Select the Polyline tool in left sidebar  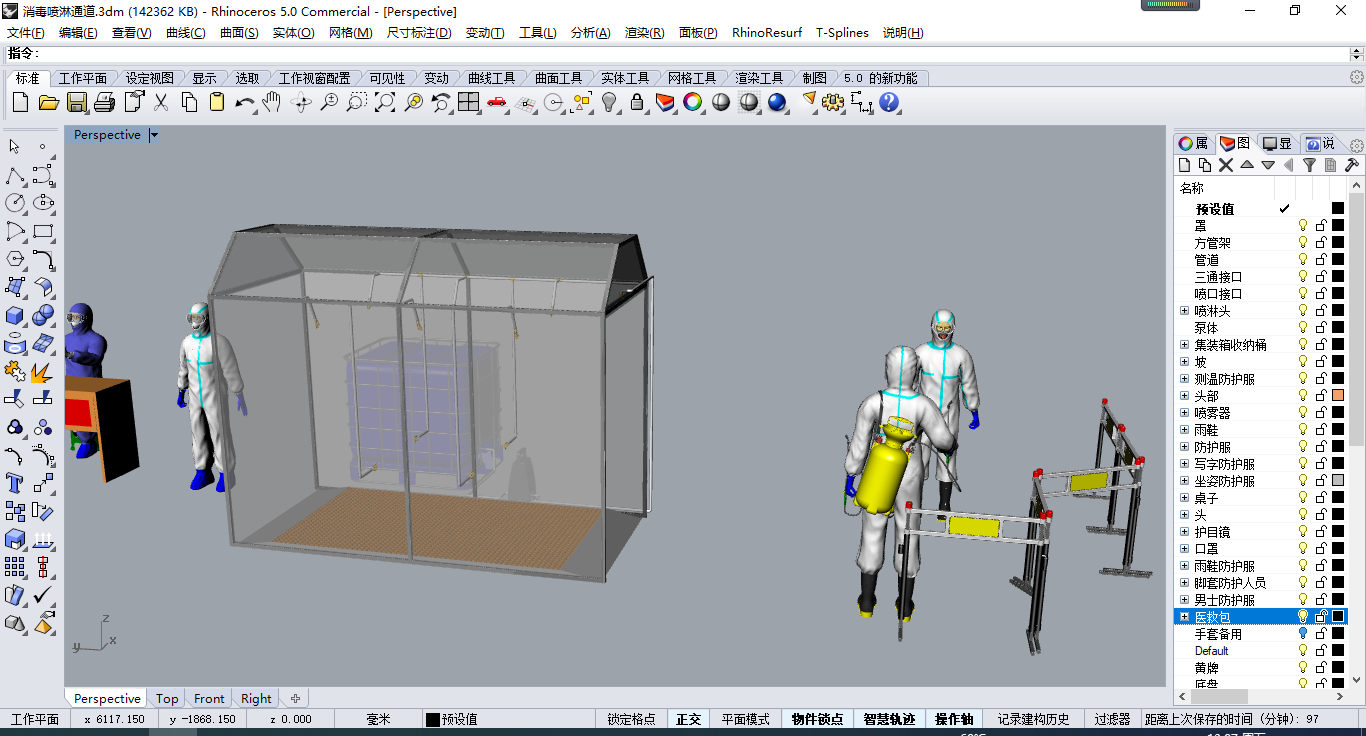point(15,176)
